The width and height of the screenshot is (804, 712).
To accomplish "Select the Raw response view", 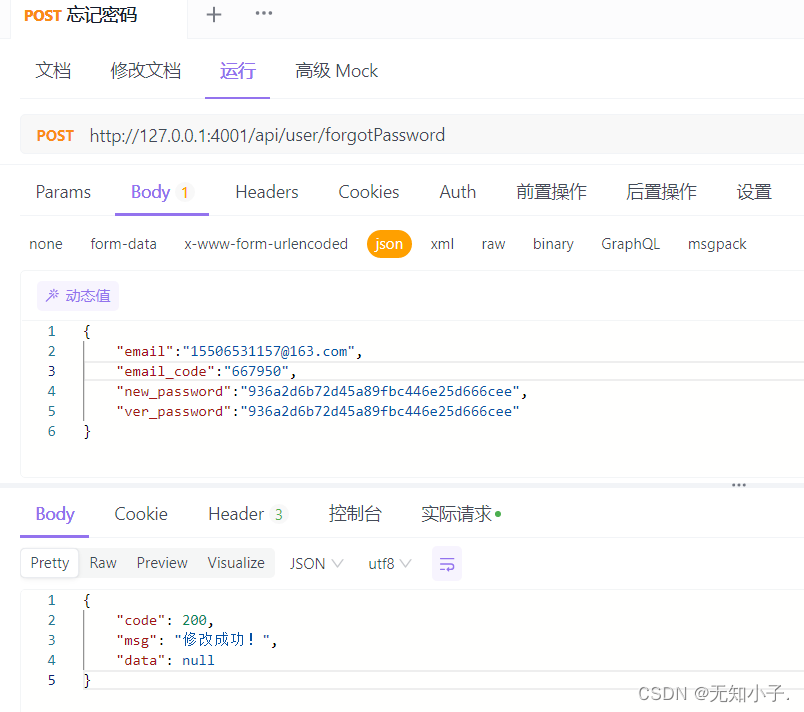I will [x=103, y=563].
